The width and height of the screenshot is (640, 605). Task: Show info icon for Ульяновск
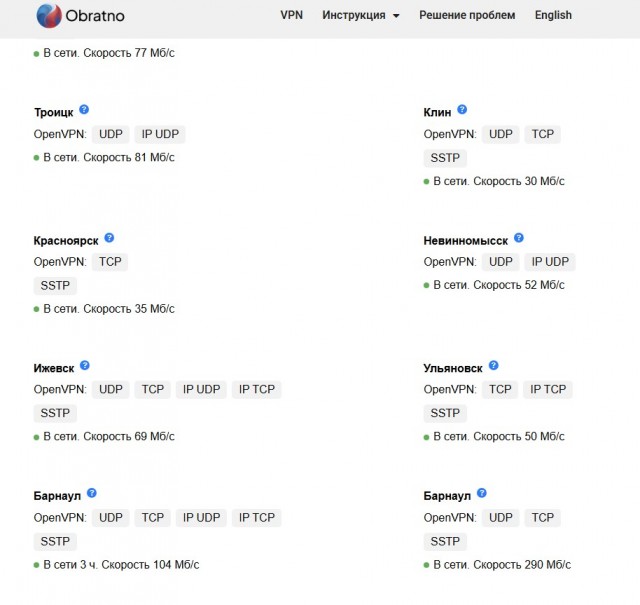[493, 365]
